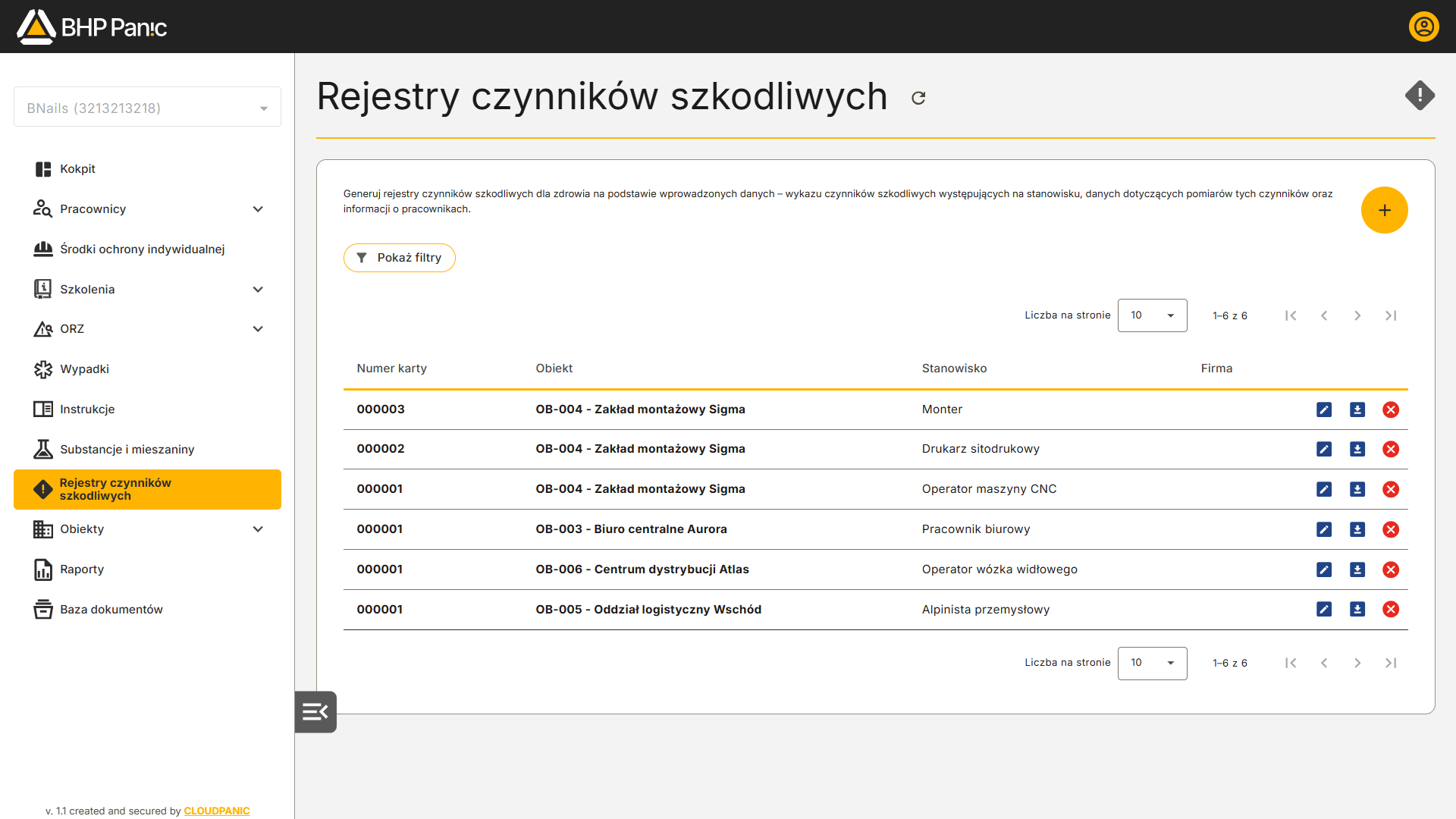The image size is (1456, 819).
Task: Expand the Obiekty submenu chevron
Action: 258,529
